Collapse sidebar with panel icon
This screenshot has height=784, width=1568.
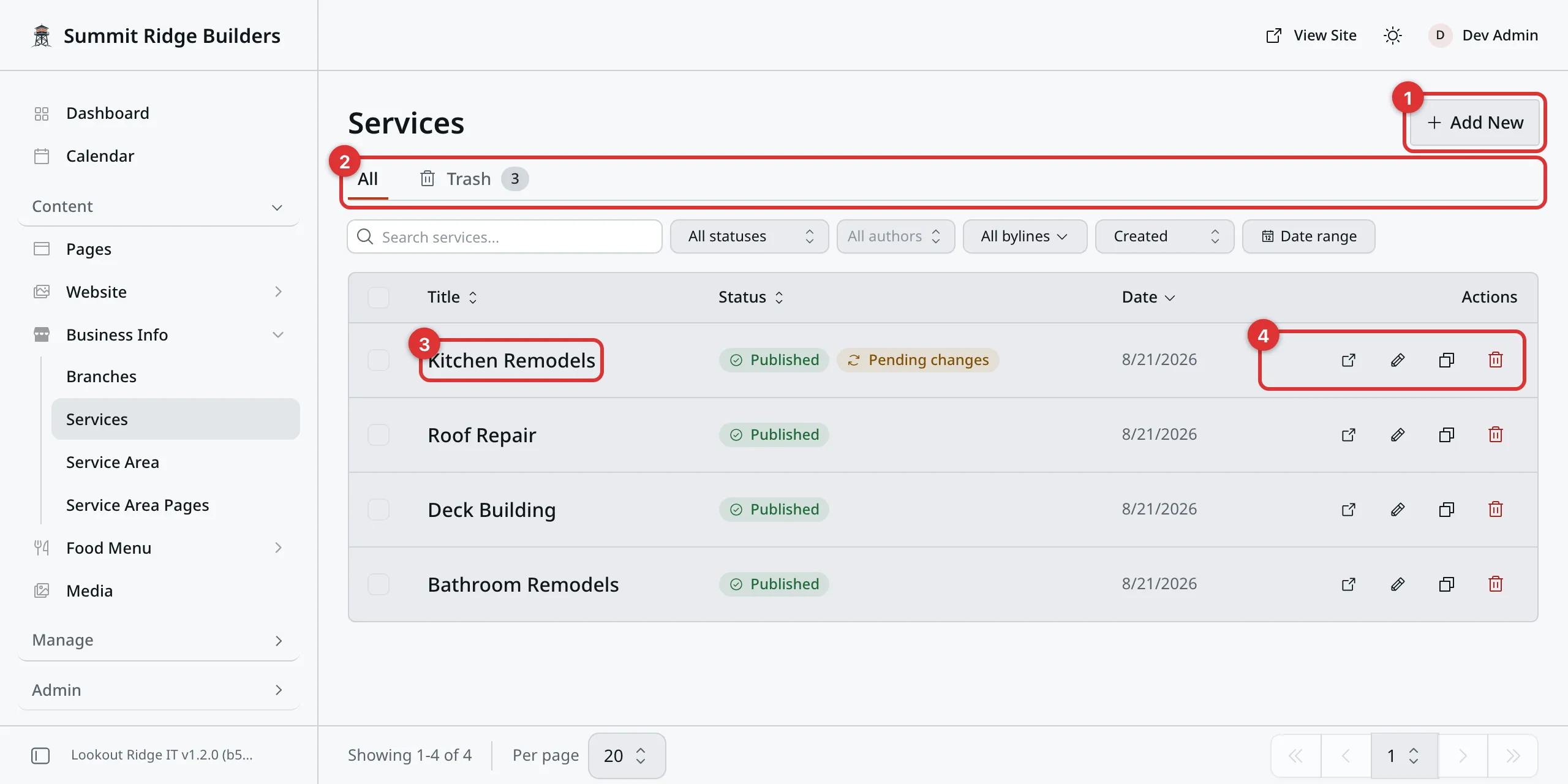[40, 756]
